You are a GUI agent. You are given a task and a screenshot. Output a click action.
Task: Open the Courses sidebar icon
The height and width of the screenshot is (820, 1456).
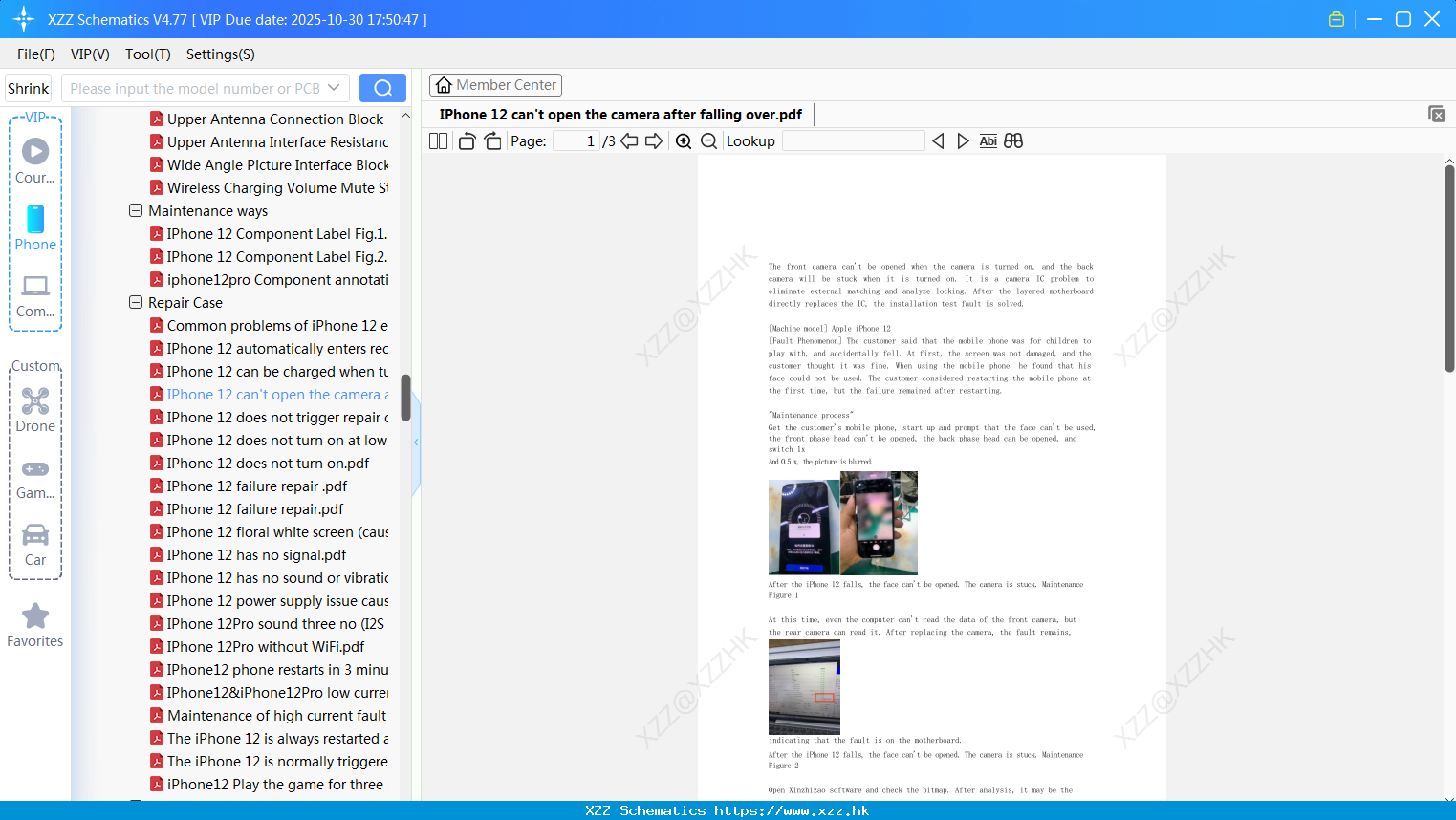(35, 161)
